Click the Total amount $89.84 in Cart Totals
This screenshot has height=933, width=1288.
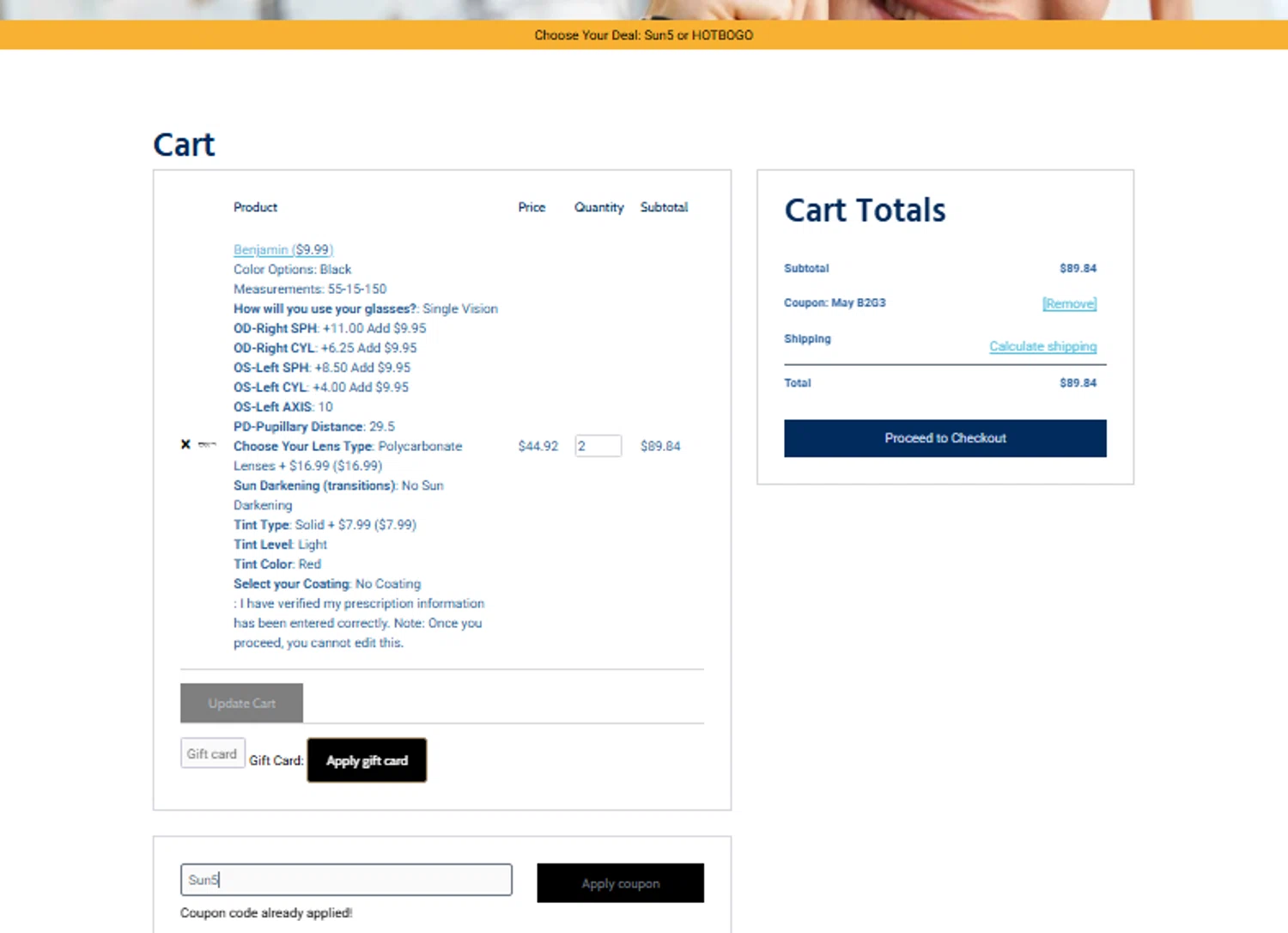[x=1078, y=383]
